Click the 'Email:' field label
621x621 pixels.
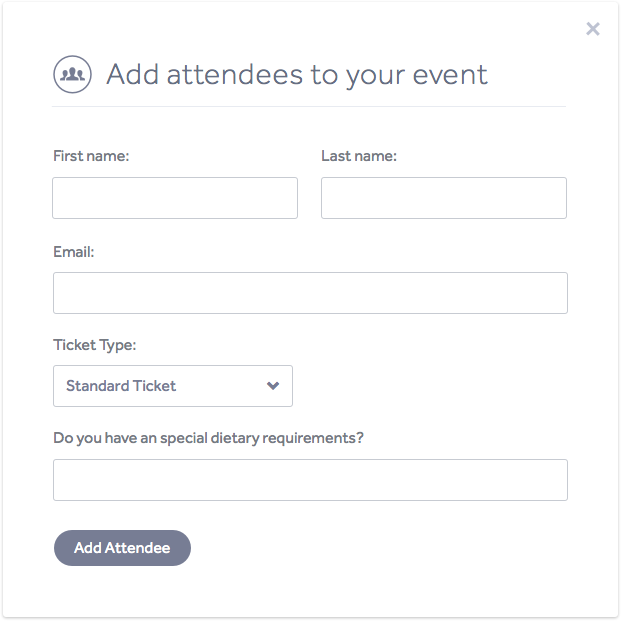pyautogui.click(x=74, y=252)
